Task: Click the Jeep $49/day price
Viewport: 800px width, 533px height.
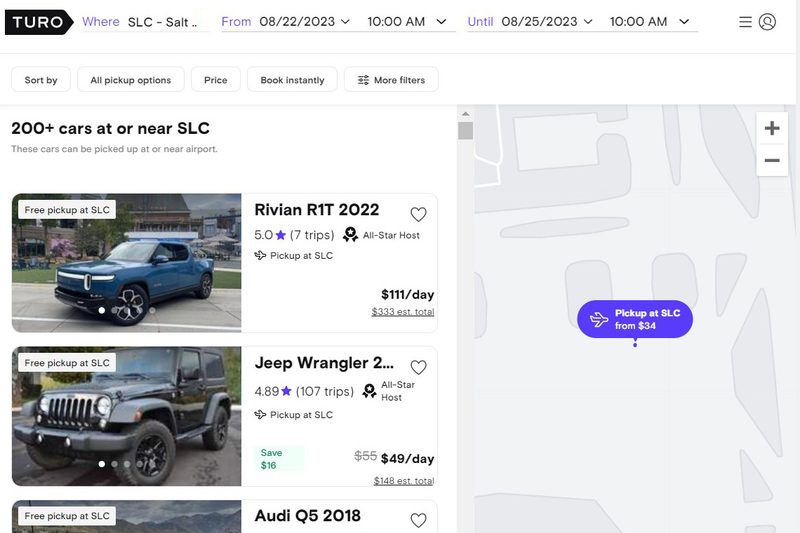Action: tap(408, 459)
